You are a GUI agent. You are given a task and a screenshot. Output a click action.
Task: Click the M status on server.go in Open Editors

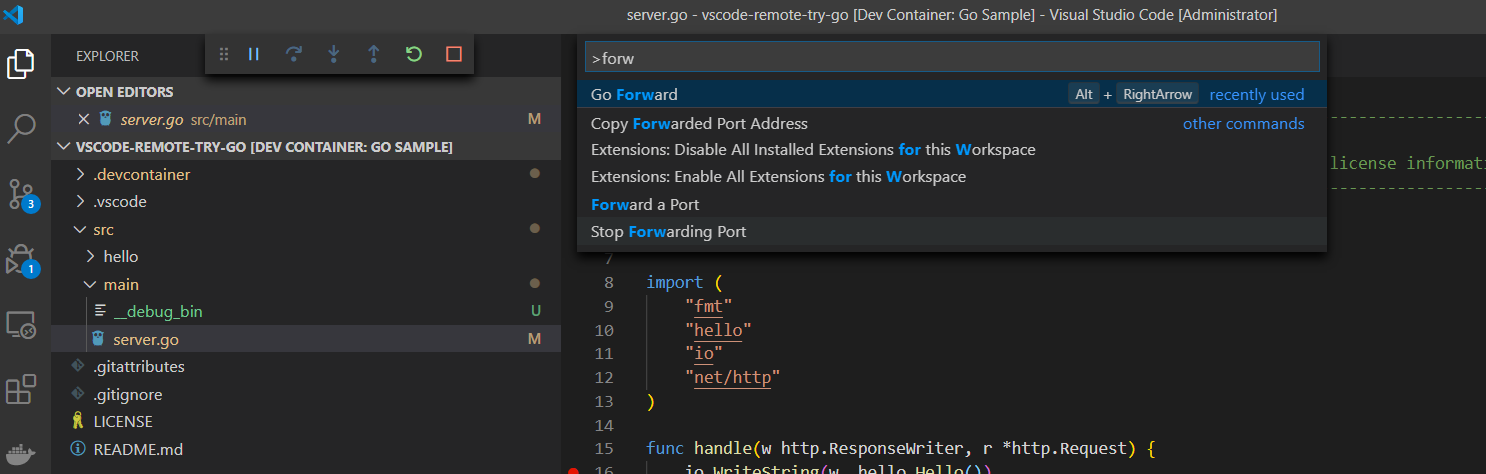(x=534, y=119)
